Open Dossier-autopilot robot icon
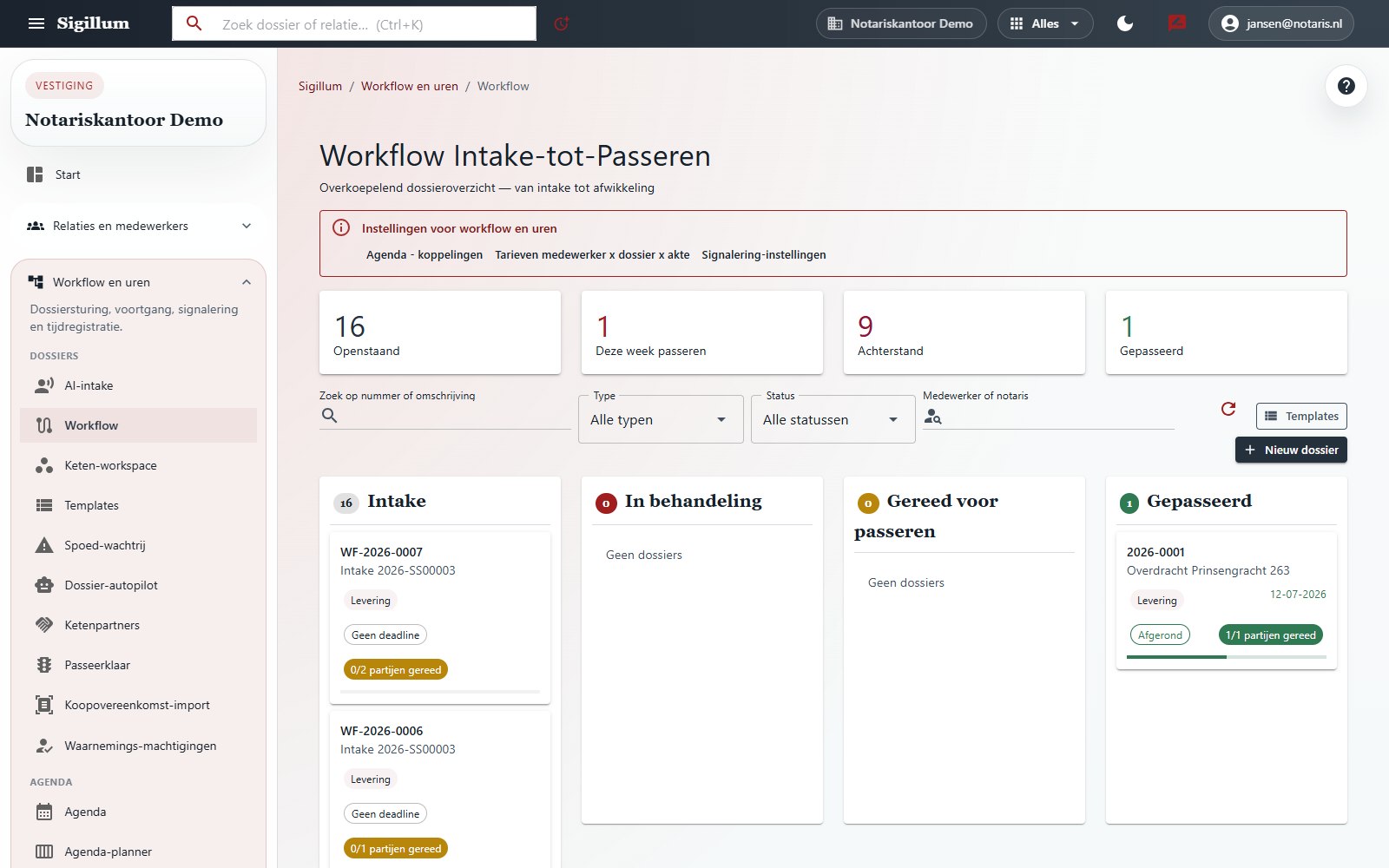 point(44,585)
